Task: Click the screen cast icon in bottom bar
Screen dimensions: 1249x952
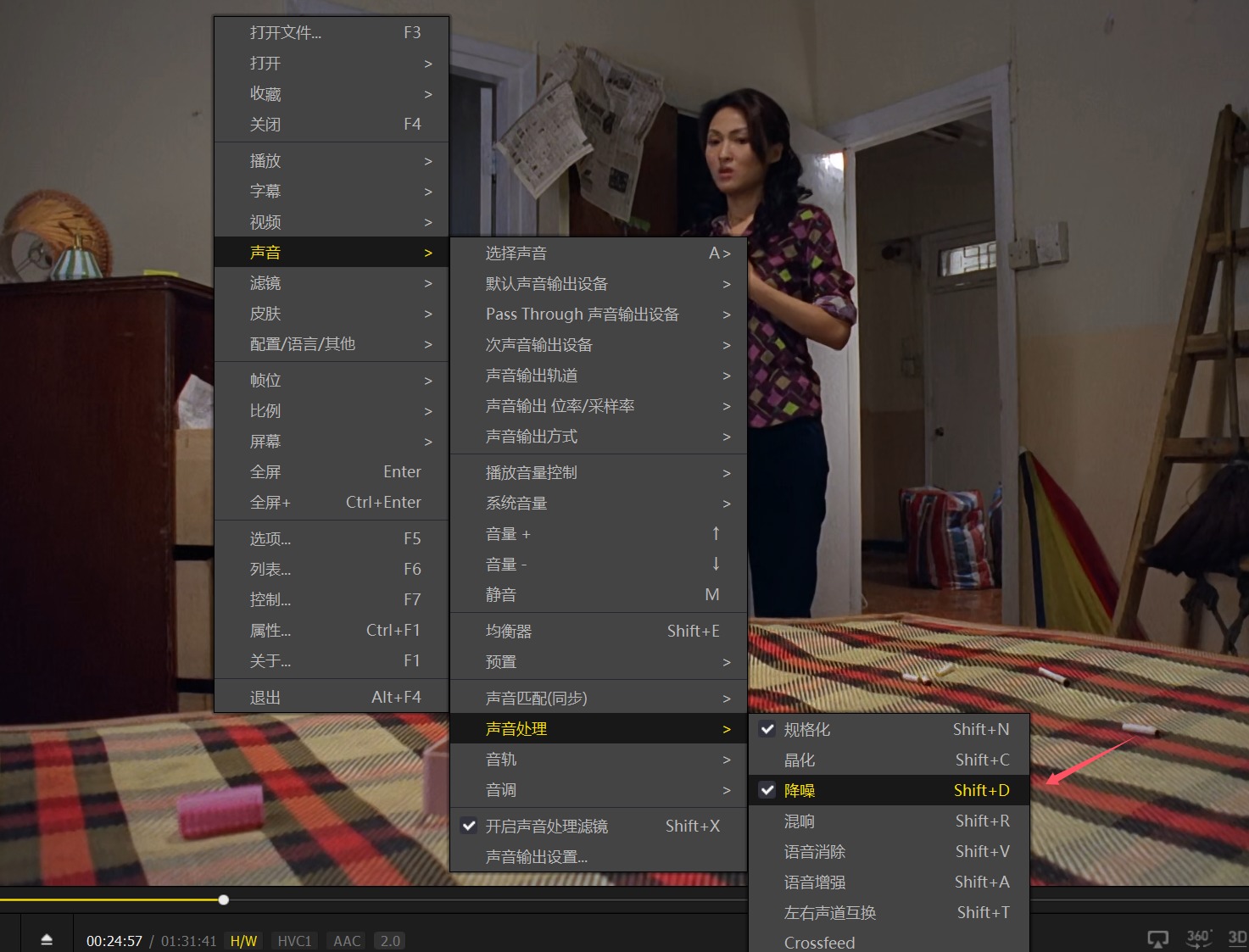Action: pos(1157,938)
